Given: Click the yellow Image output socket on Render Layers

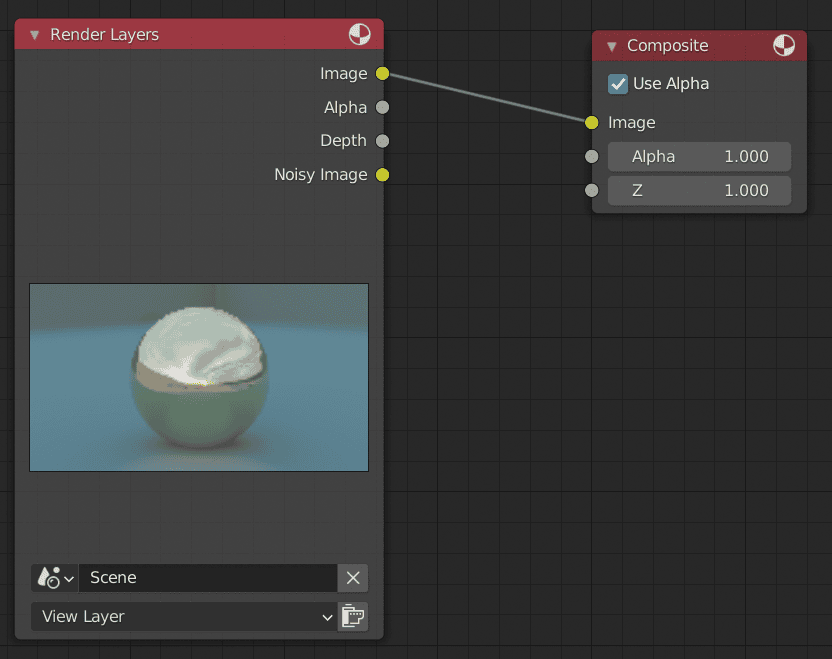Looking at the screenshot, I should coord(381,73).
